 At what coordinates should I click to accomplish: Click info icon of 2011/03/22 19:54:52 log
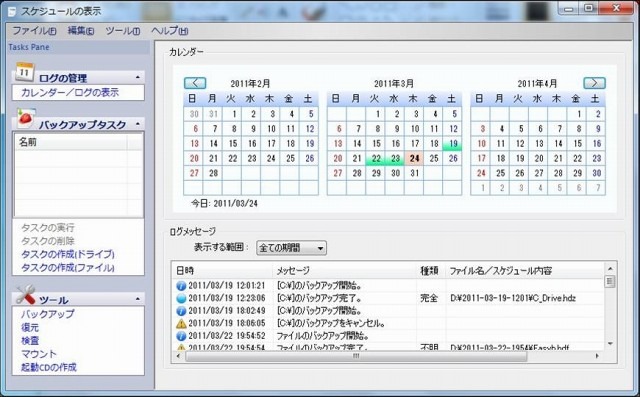point(181,336)
